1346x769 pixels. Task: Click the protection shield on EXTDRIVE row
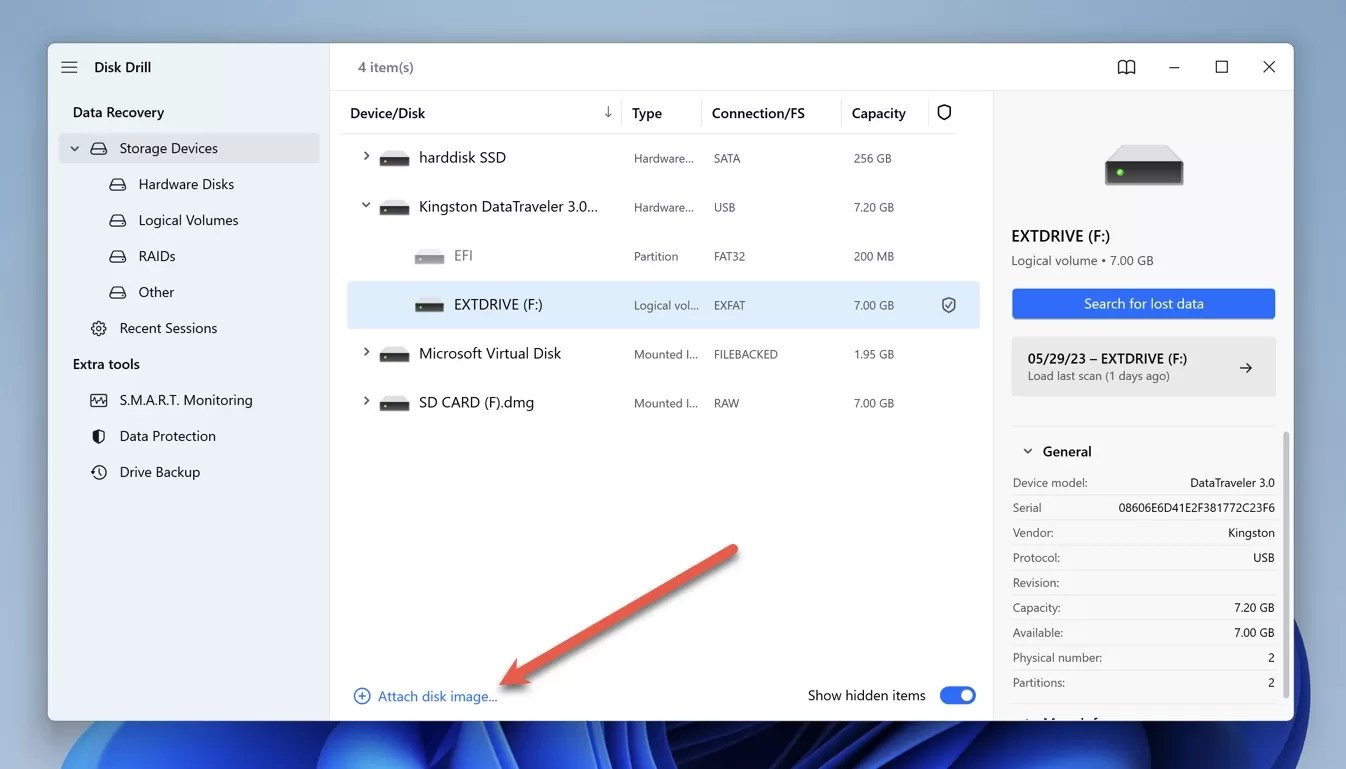click(x=948, y=304)
